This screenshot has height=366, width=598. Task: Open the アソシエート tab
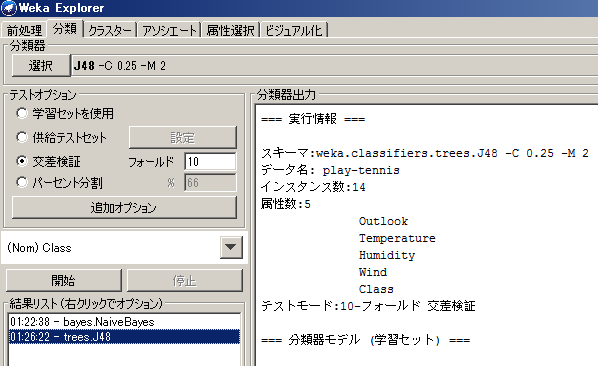click(x=170, y=30)
